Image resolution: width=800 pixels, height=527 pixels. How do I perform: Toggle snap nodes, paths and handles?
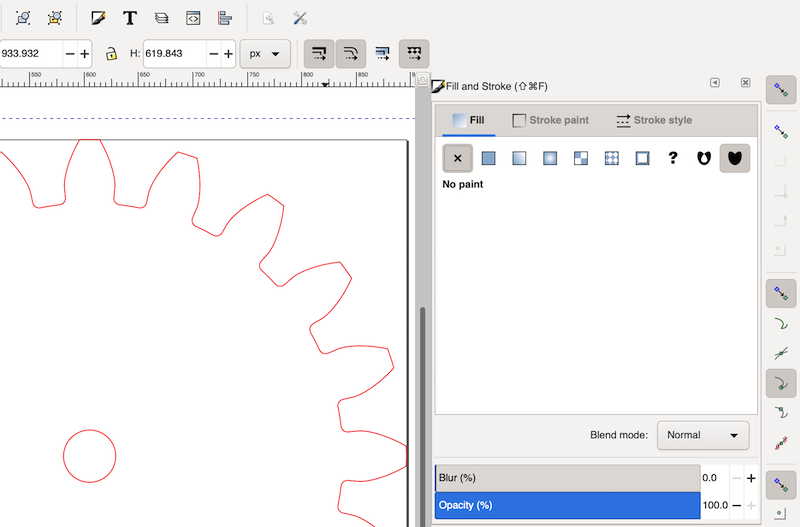point(781,293)
